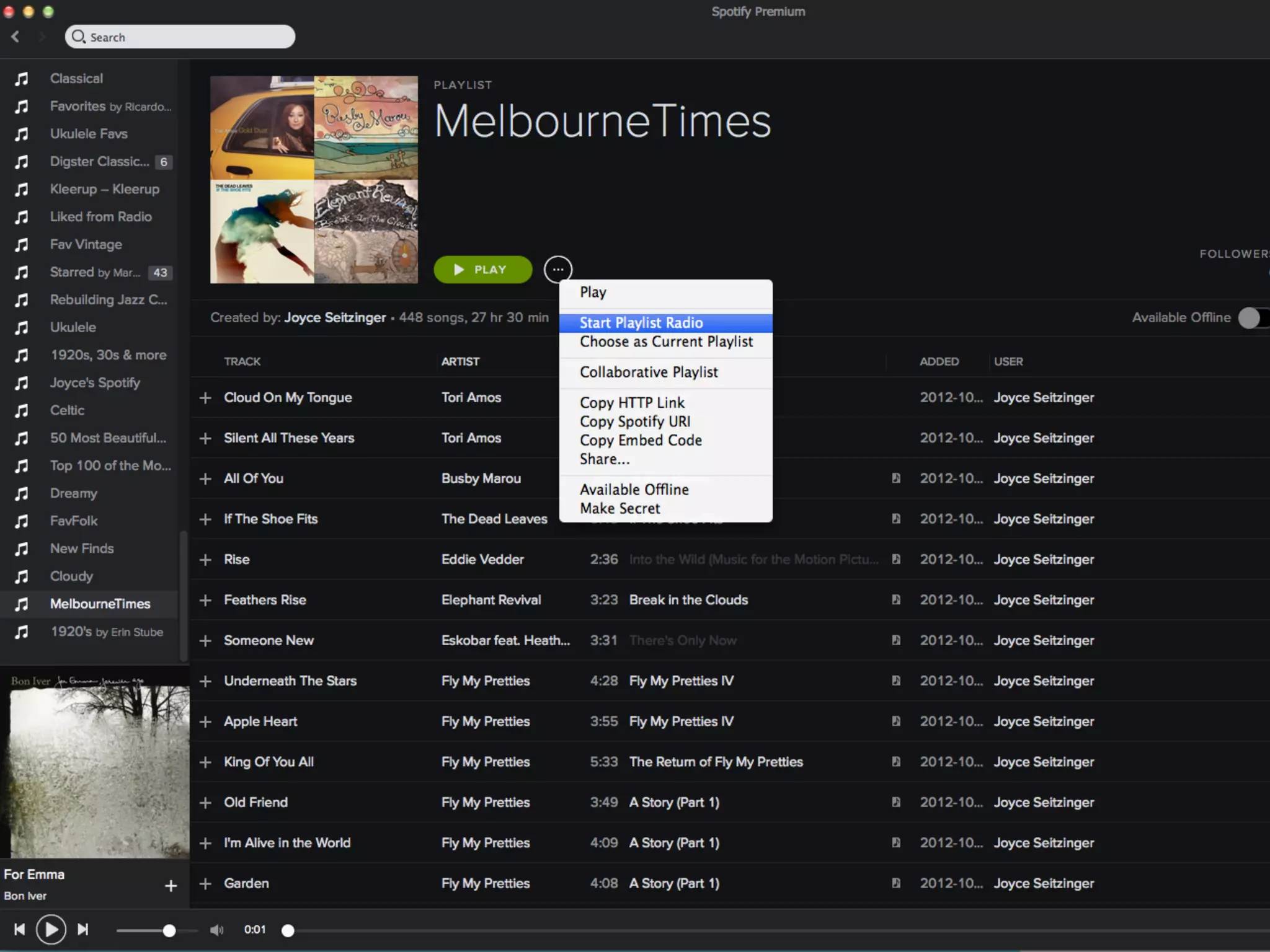Click the green PLAY button
This screenshot has height=952, width=1270.
click(482, 269)
